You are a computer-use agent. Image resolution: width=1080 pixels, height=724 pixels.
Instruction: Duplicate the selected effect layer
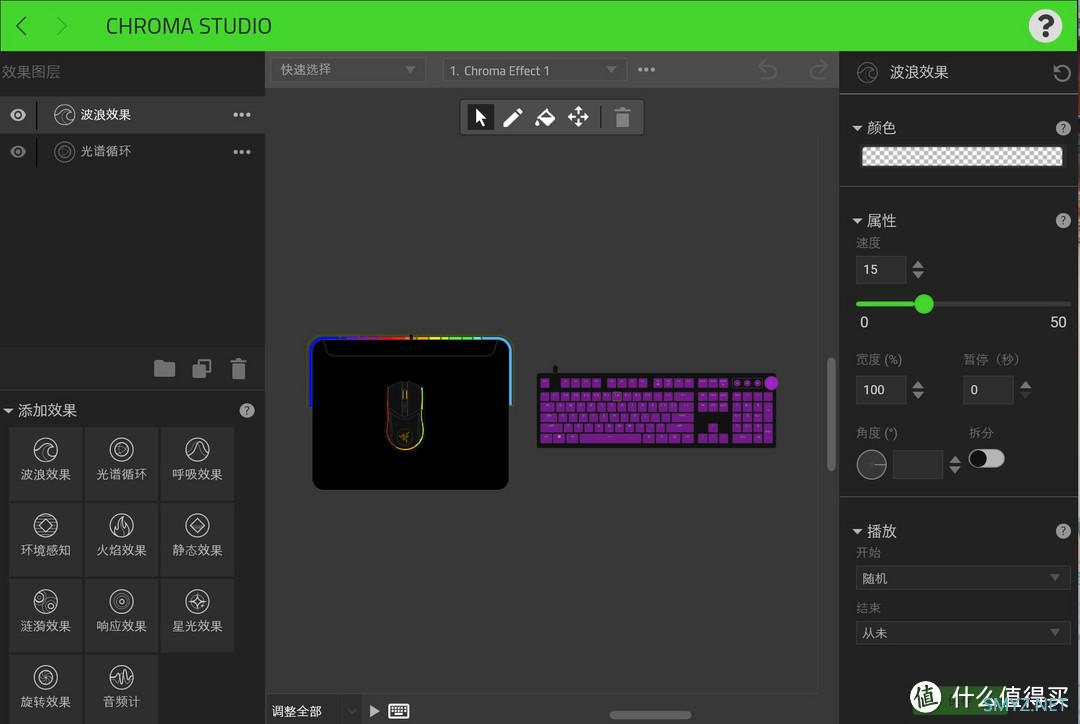pos(202,369)
